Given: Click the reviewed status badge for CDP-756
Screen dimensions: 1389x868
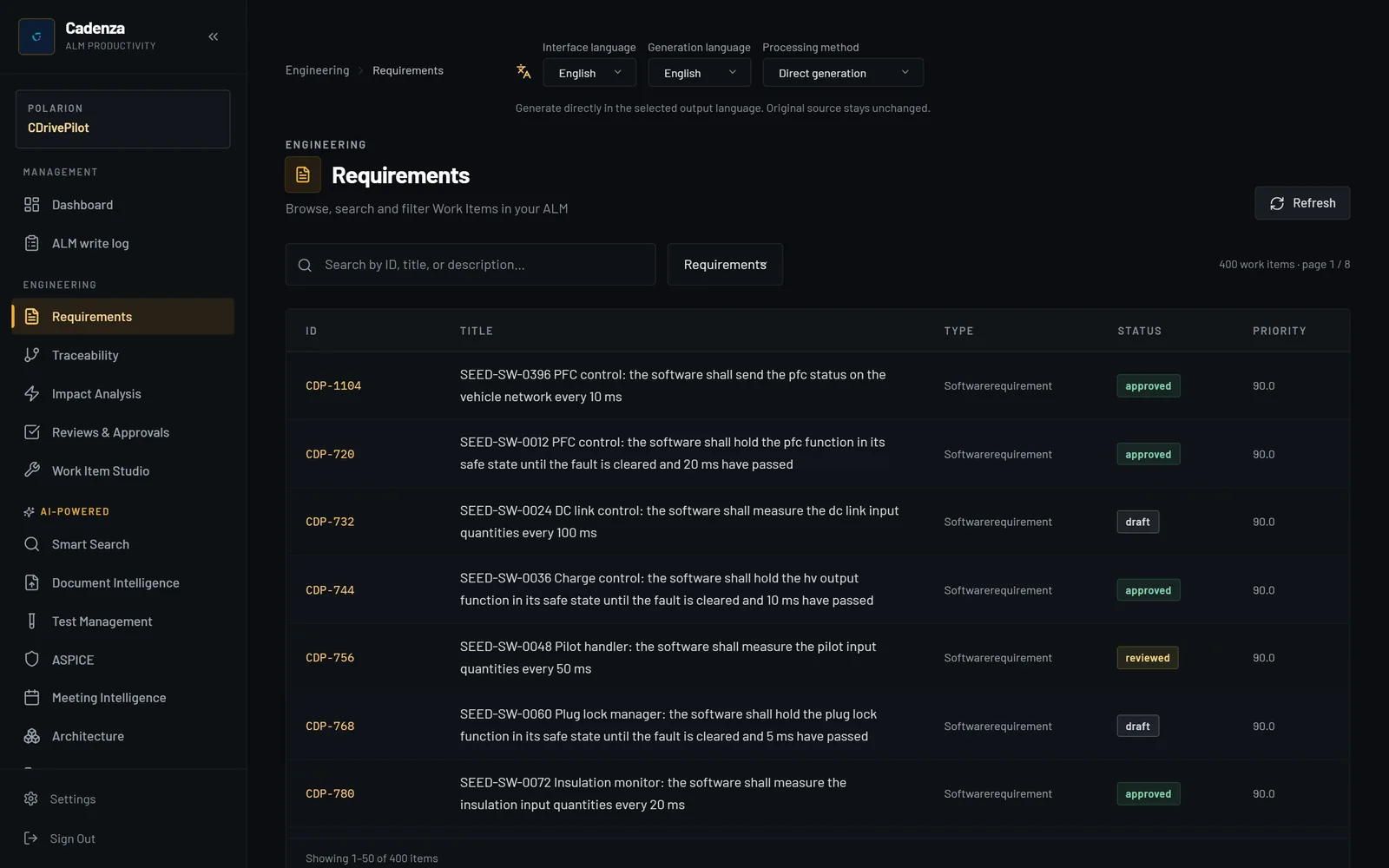Looking at the screenshot, I should (x=1148, y=658).
